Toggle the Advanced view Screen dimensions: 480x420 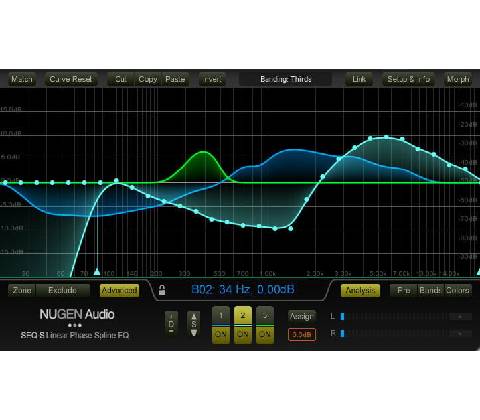[x=119, y=290]
